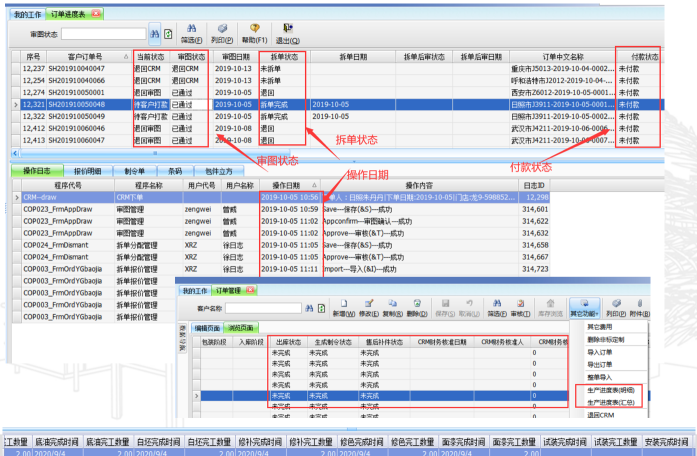Switch to 浏览页面 tab
Image resolution: width=697 pixels, height=456 pixels.
coord(241,328)
